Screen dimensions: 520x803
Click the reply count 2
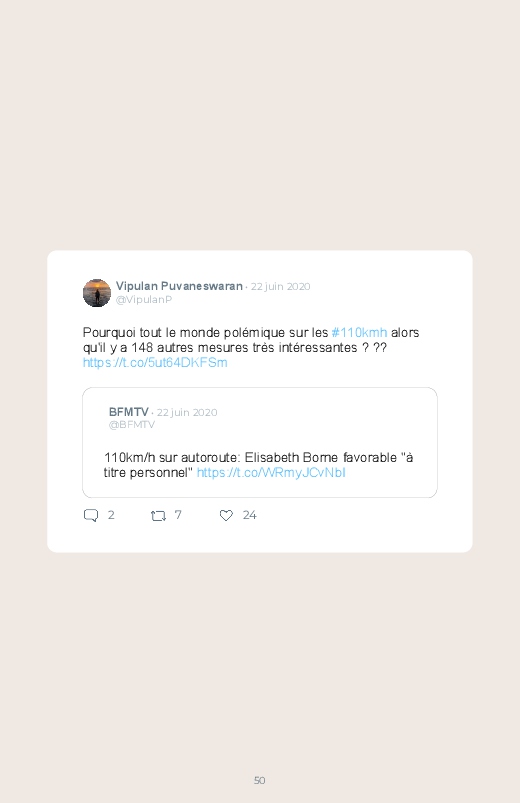pos(111,515)
